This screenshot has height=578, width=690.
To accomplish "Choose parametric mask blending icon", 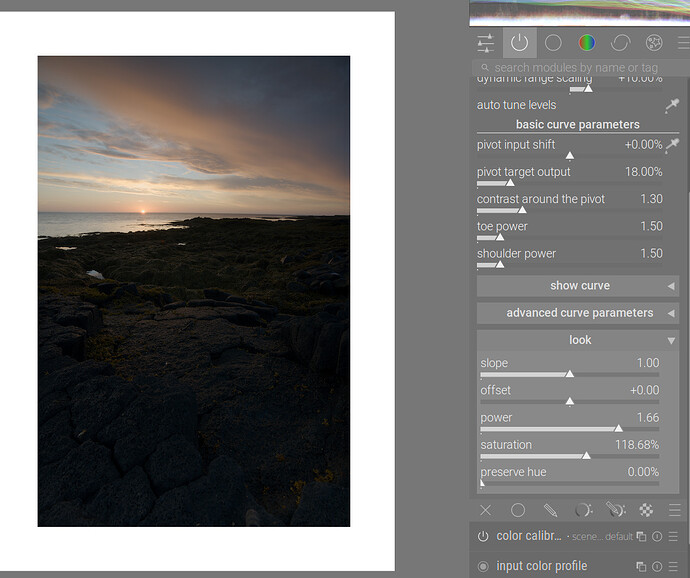I will tap(583, 510).
